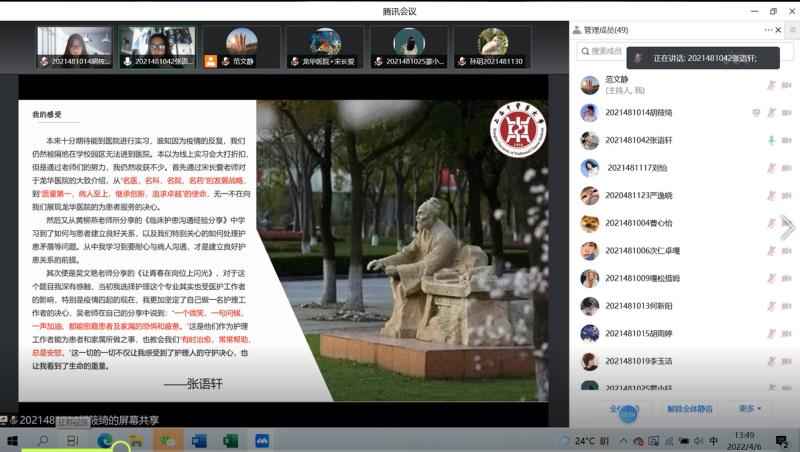
Task: Open the Windows Start menu
Action: tap(13, 440)
